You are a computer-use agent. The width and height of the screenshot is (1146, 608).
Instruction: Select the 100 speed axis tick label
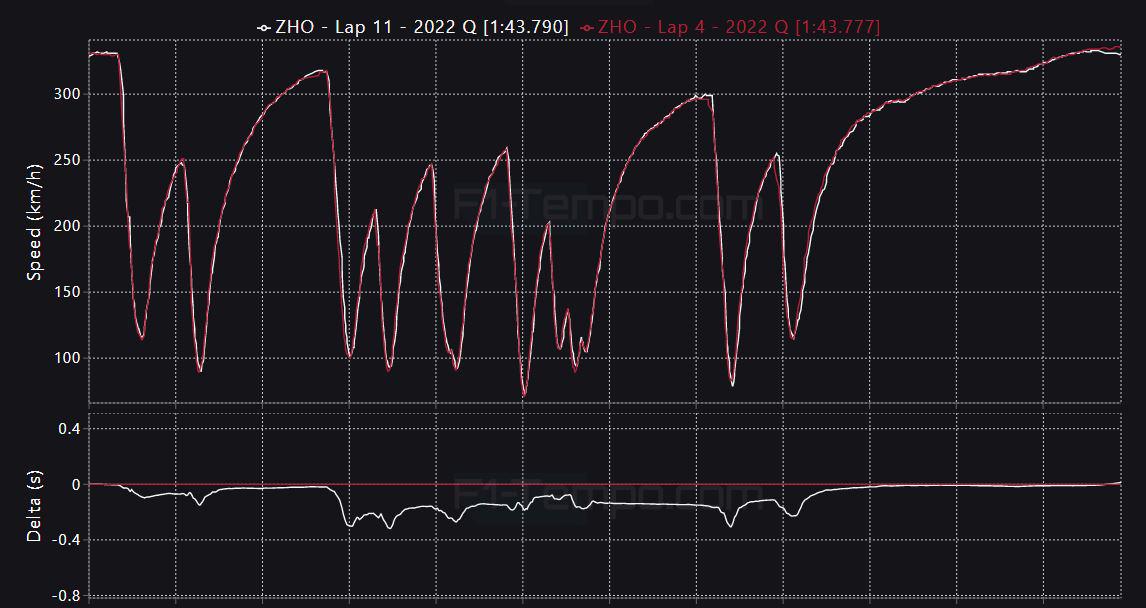pos(67,358)
